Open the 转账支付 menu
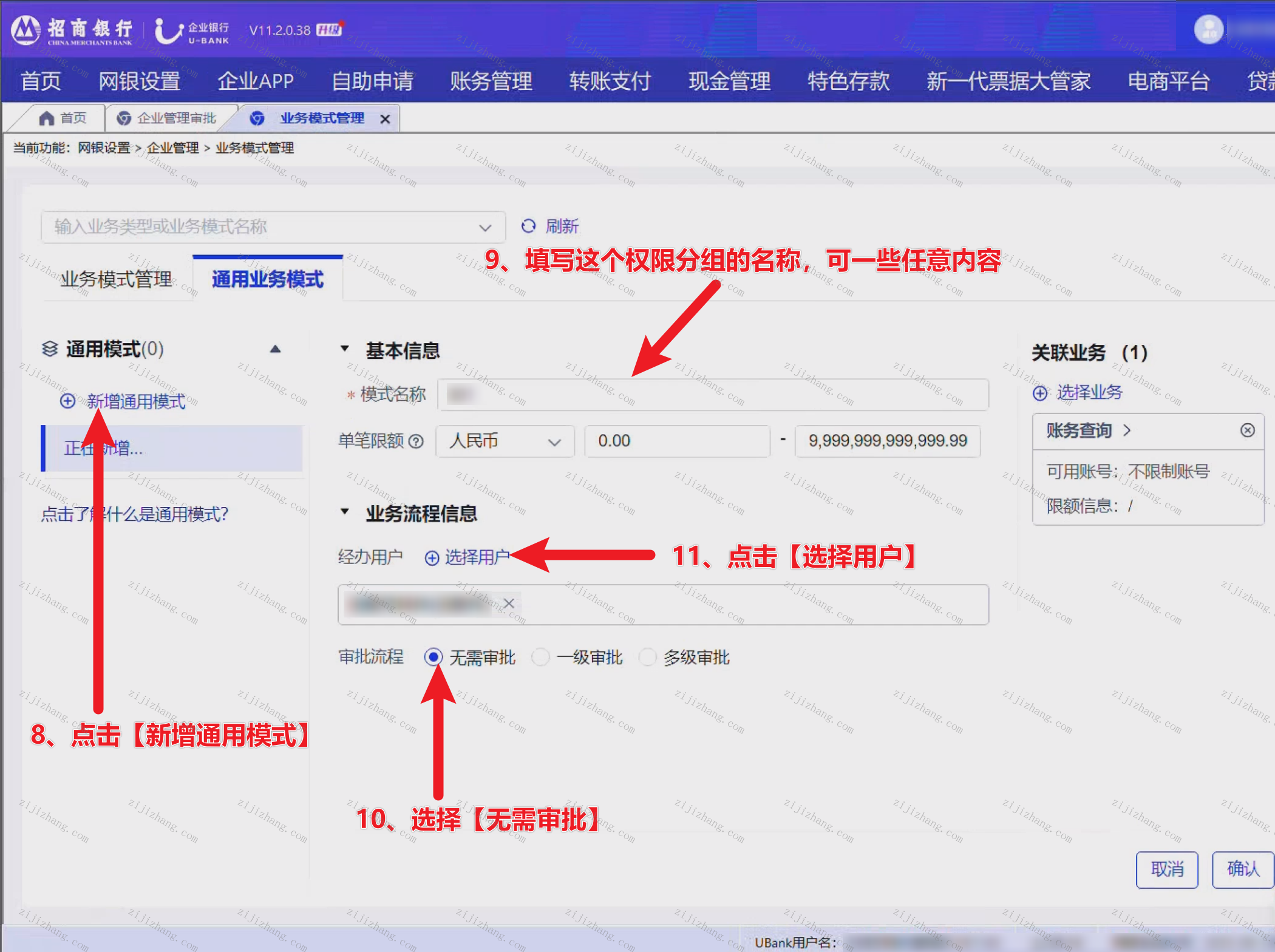This screenshot has height=952, width=1275. [x=610, y=81]
